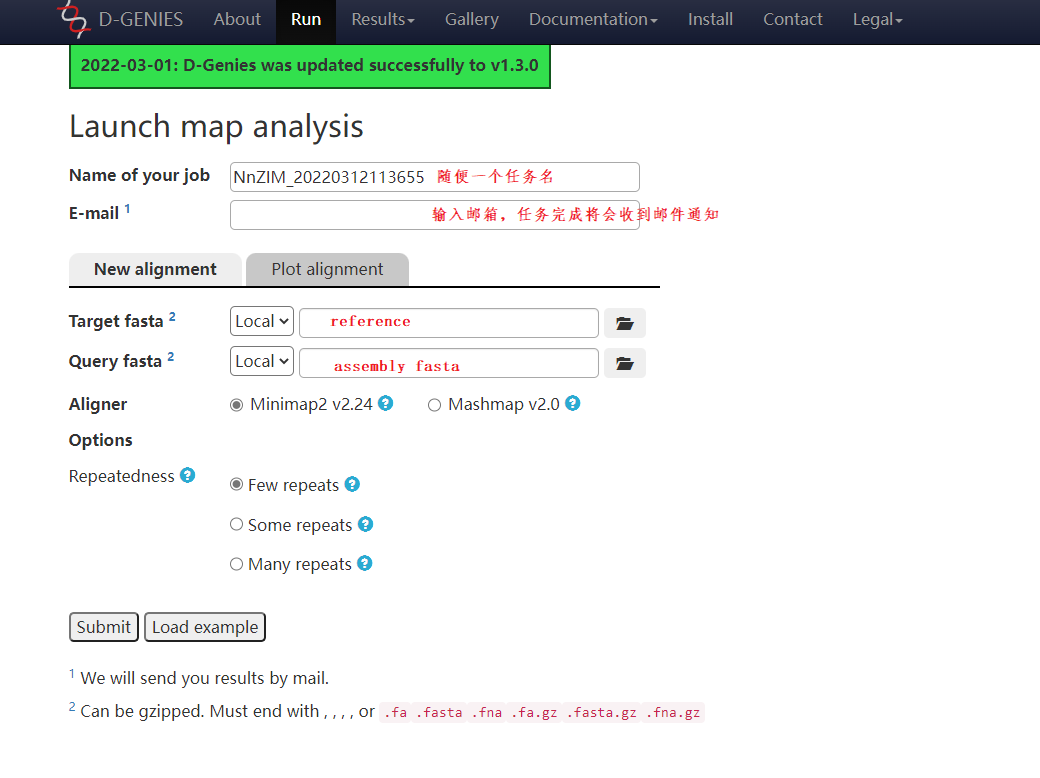Viewport: 1040px width, 778px height.
Task: Switch to the Plot alignment tab
Action: coord(327,270)
